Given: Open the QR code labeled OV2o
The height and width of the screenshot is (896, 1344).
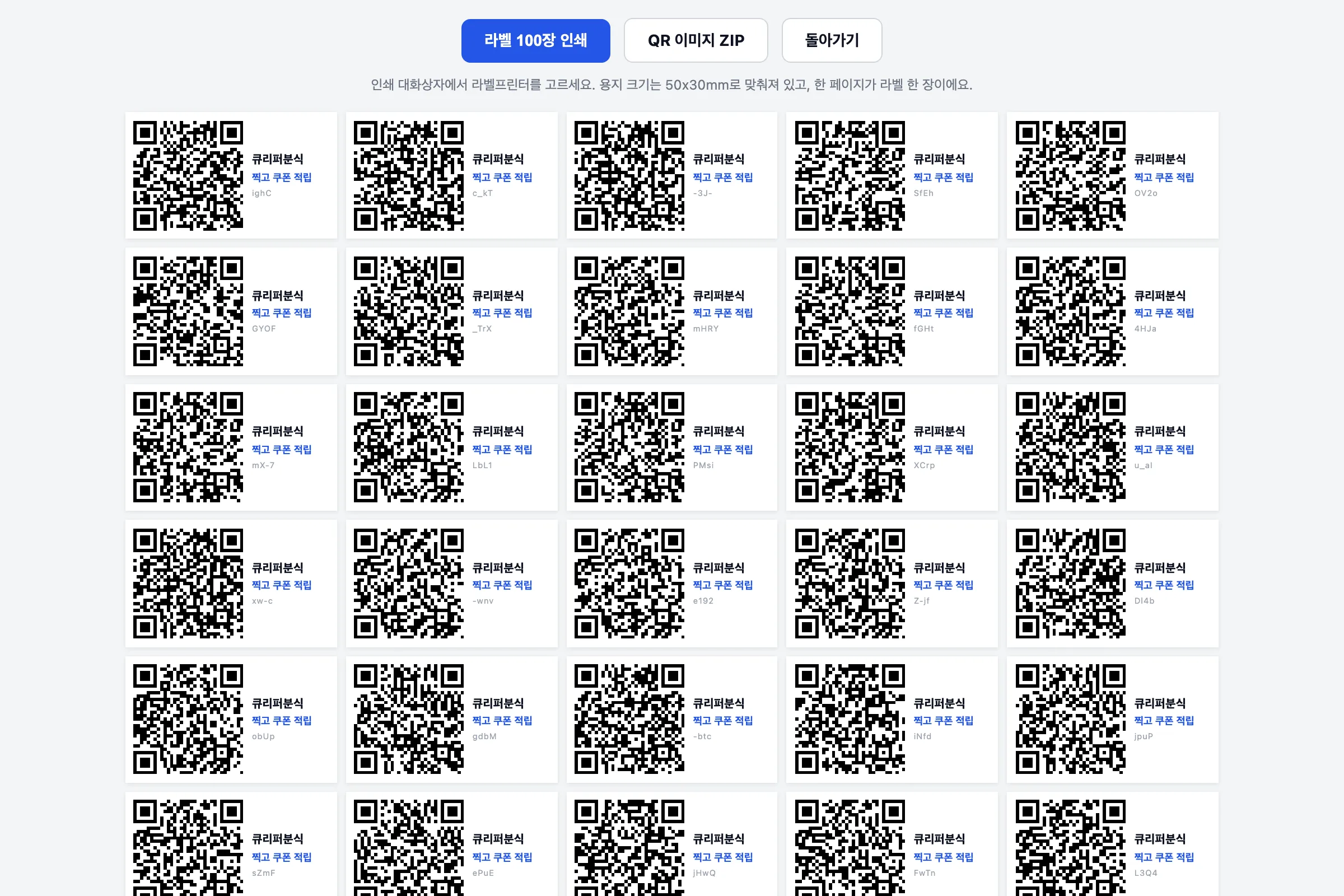Looking at the screenshot, I should point(1070,175).
